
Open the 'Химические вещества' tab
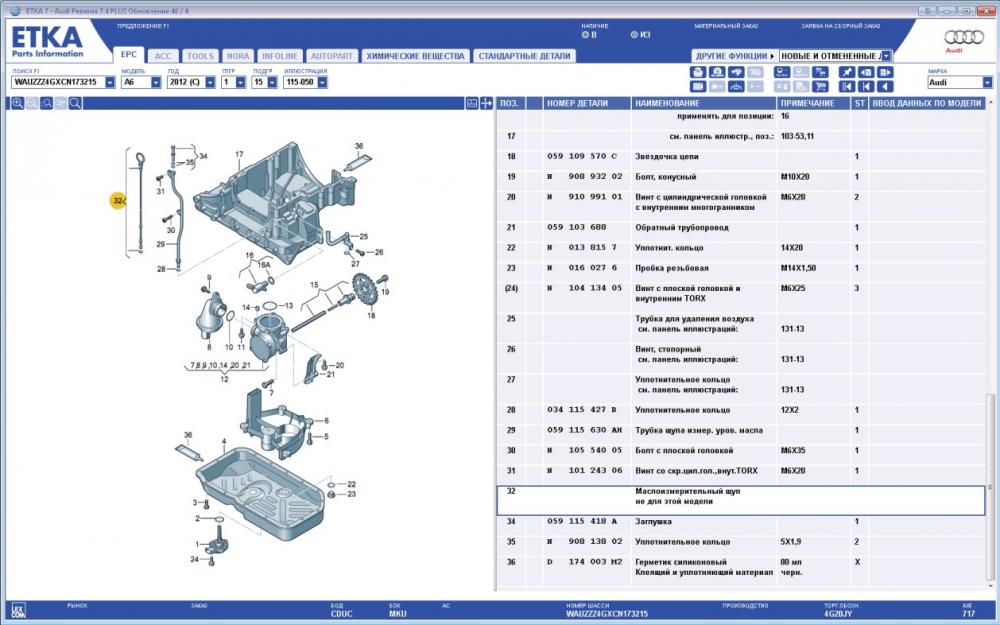click(x=415, y=56)
